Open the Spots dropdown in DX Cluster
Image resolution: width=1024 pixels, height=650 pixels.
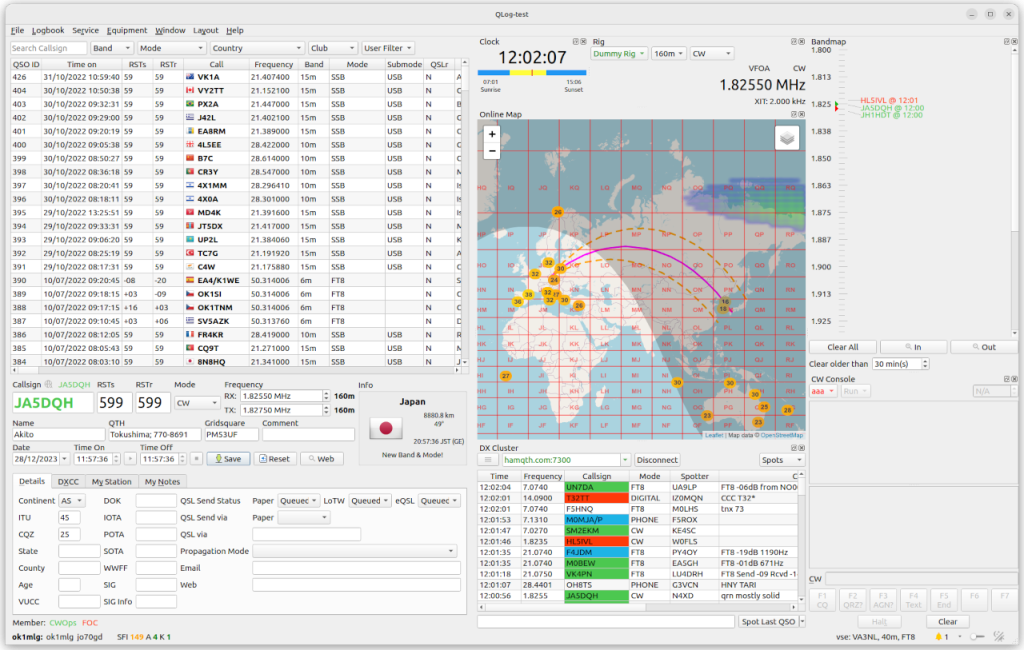click(781, 460)
